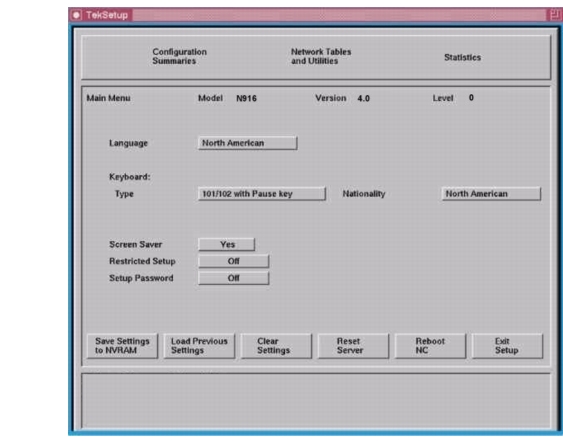Click the empty message area at bottom
563x441 pixels.
[x=316, y=400]
